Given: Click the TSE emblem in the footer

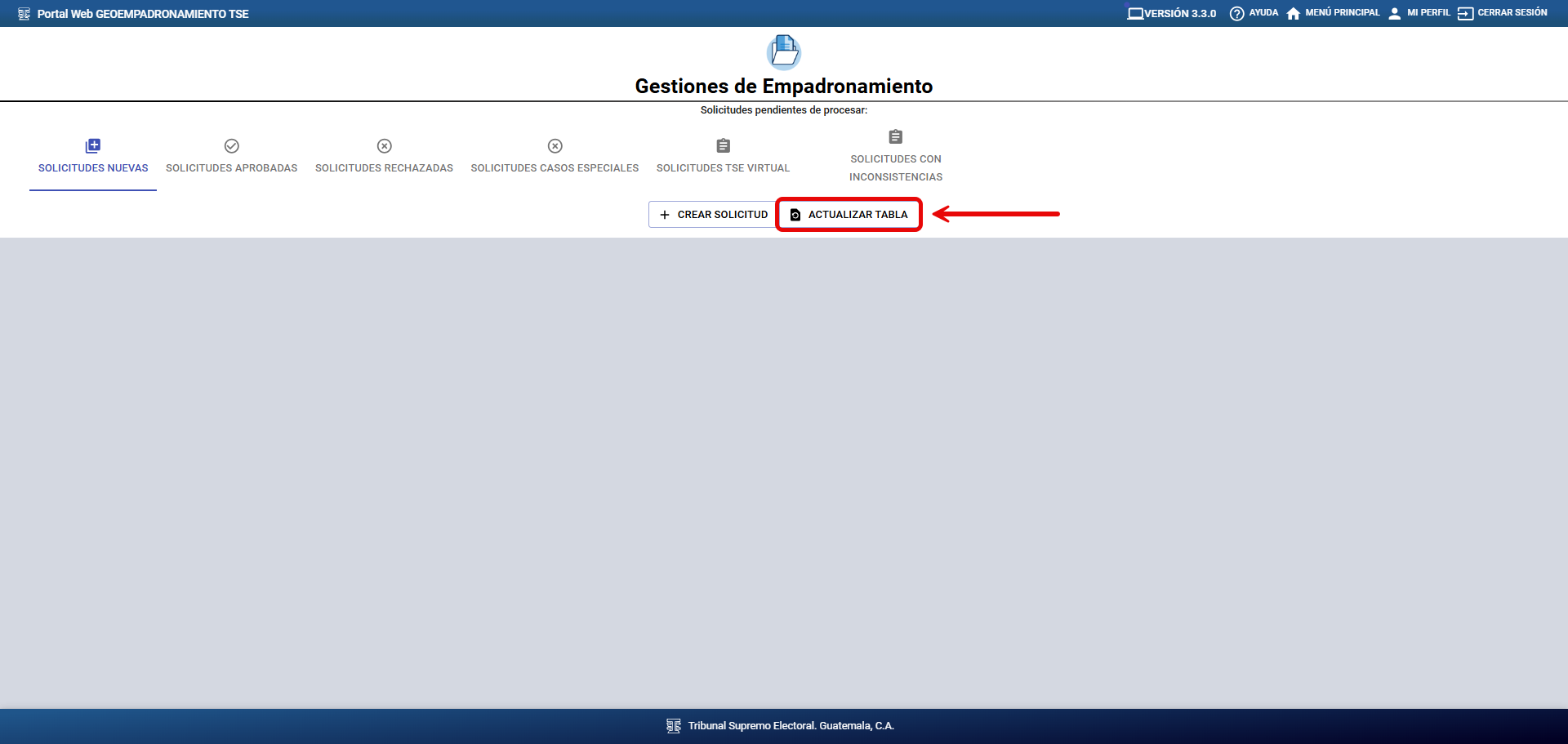Looking at the screenshot, I should [x=674, y=726].
